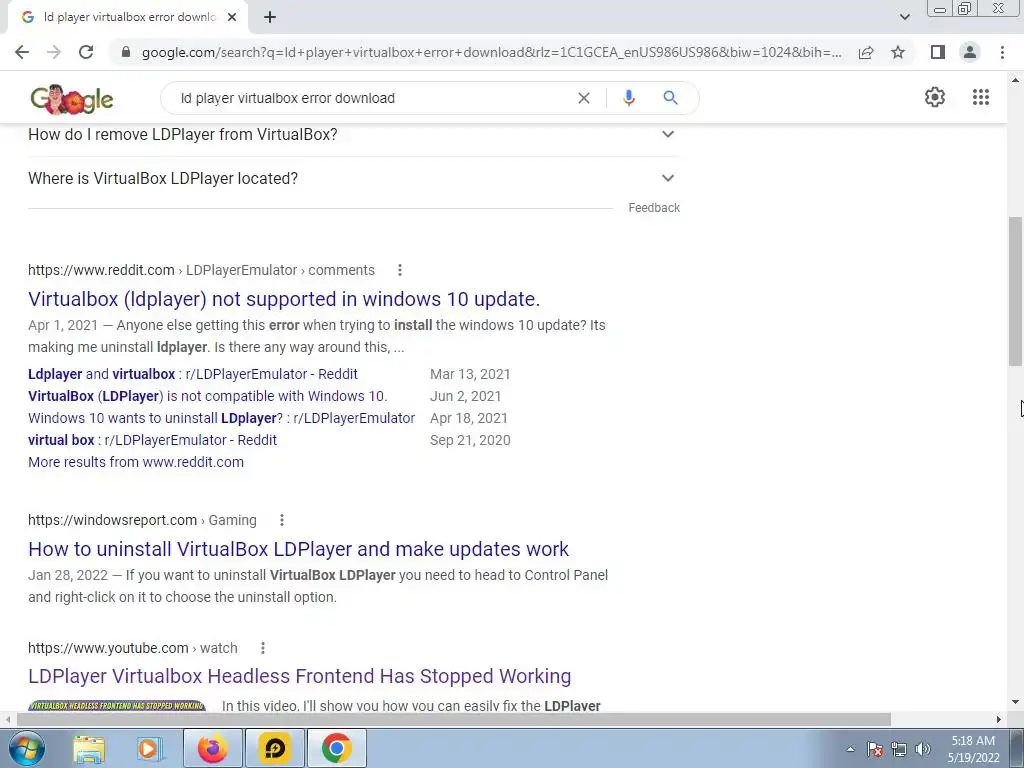1024x768 pixels.
Task: Click the https://www.reddit.com breadcrumb
Action: [101, 270]
